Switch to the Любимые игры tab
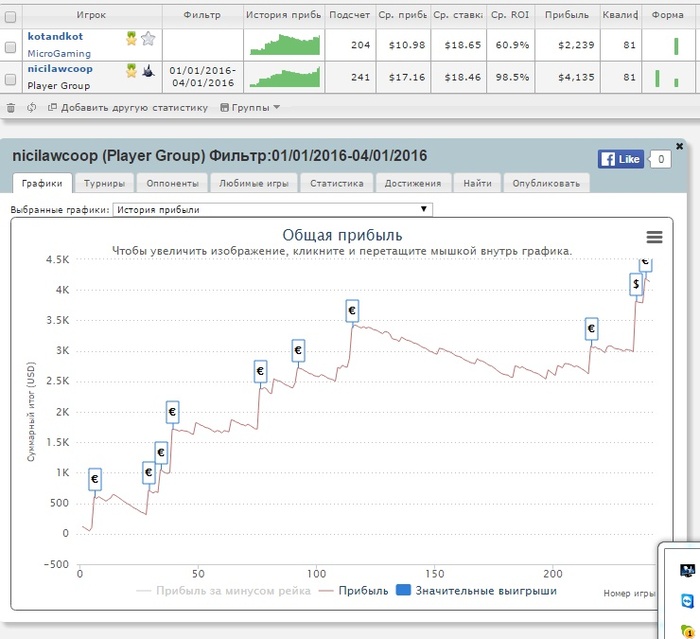 tap(254, 183)
